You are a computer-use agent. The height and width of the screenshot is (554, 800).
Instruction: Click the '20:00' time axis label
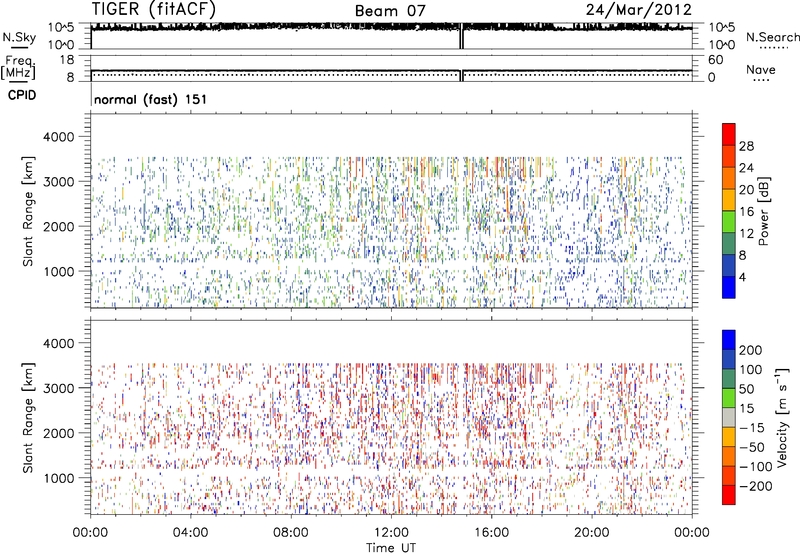(x=591, y=533)
